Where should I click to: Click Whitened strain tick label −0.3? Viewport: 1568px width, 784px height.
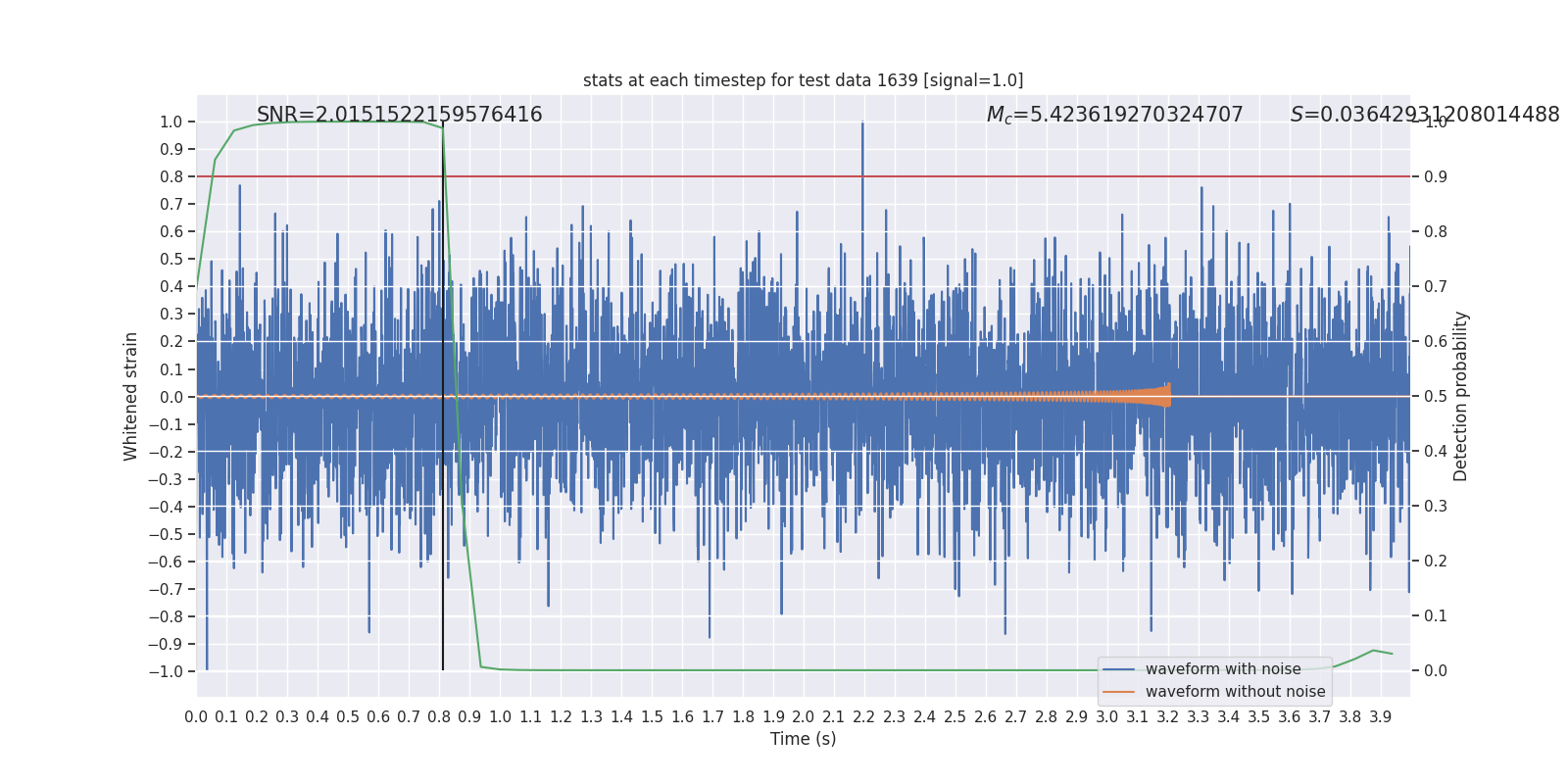point(165,479)
